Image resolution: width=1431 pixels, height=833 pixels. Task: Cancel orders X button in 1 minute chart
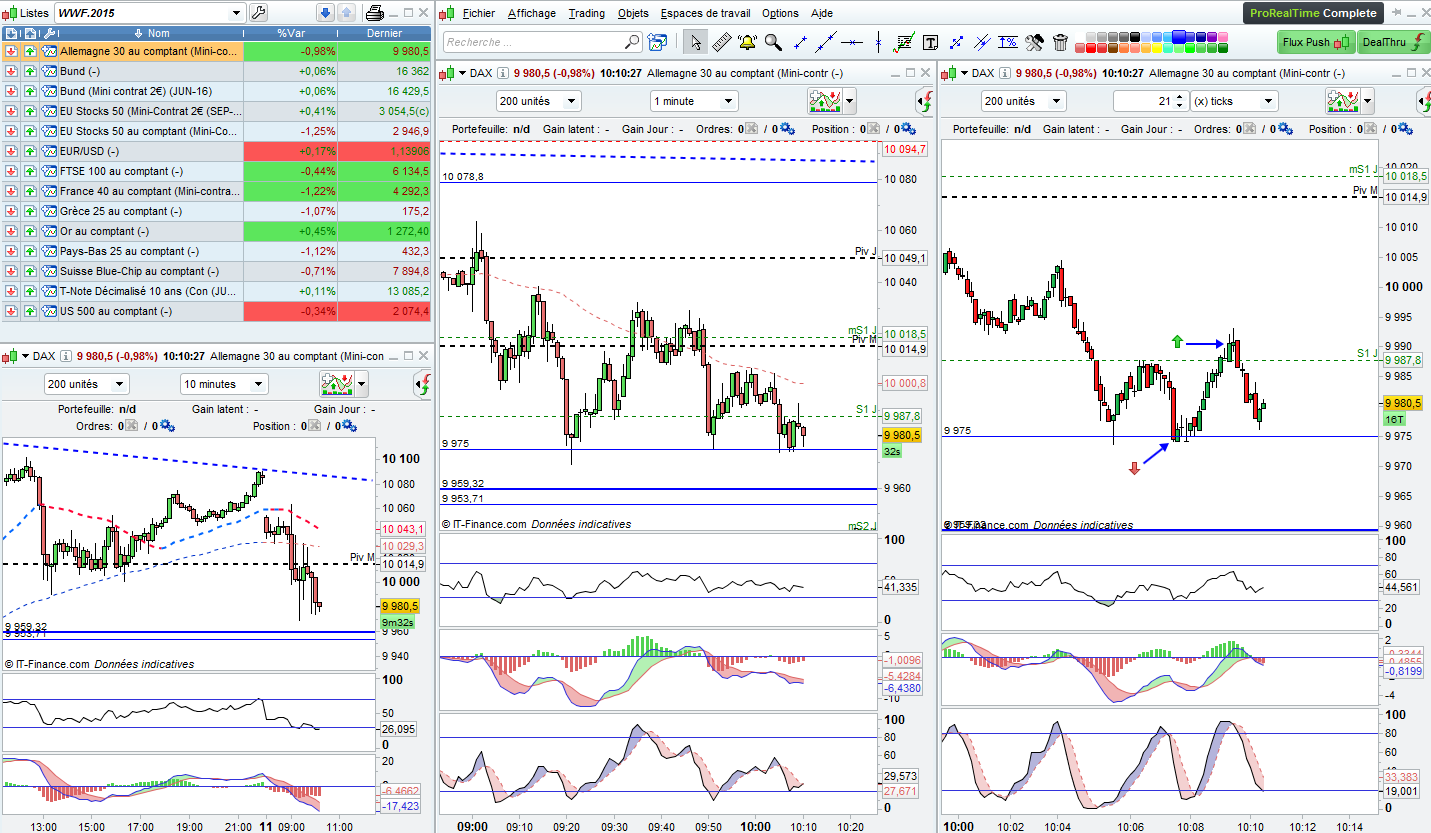[x=753, y=129]
